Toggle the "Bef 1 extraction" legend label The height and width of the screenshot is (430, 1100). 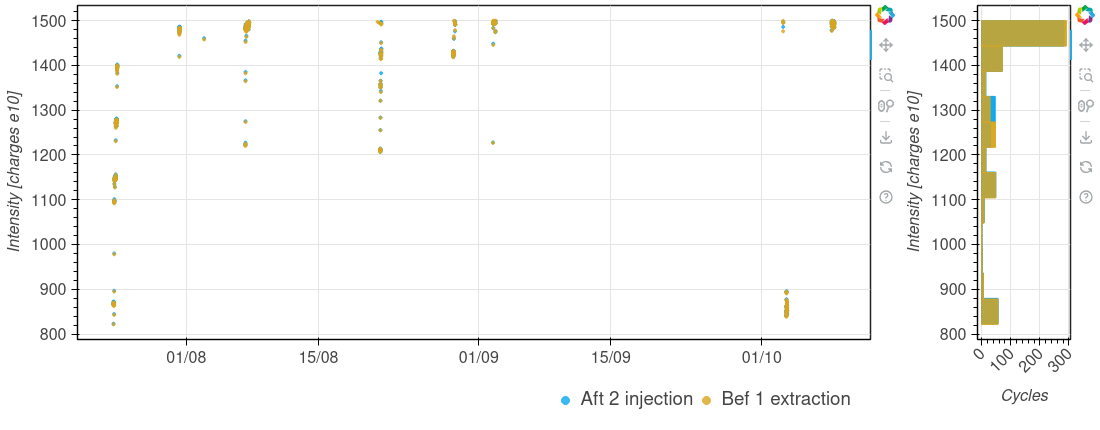[784, 399]
